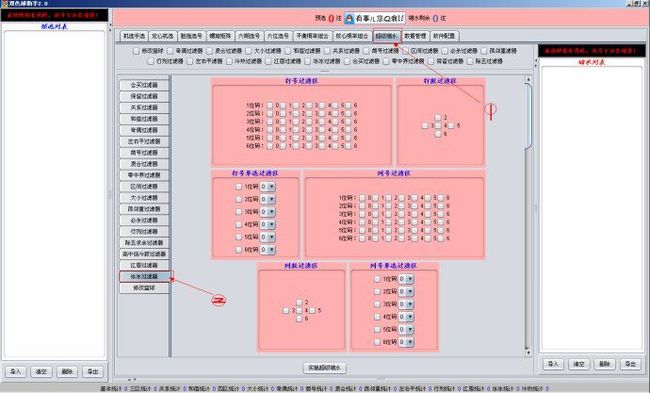Viewport: 650px width, 393px height.
Task: Tick the 1位码 checkbox in 行号单选过滤区
Action: [x=239, y=187]
